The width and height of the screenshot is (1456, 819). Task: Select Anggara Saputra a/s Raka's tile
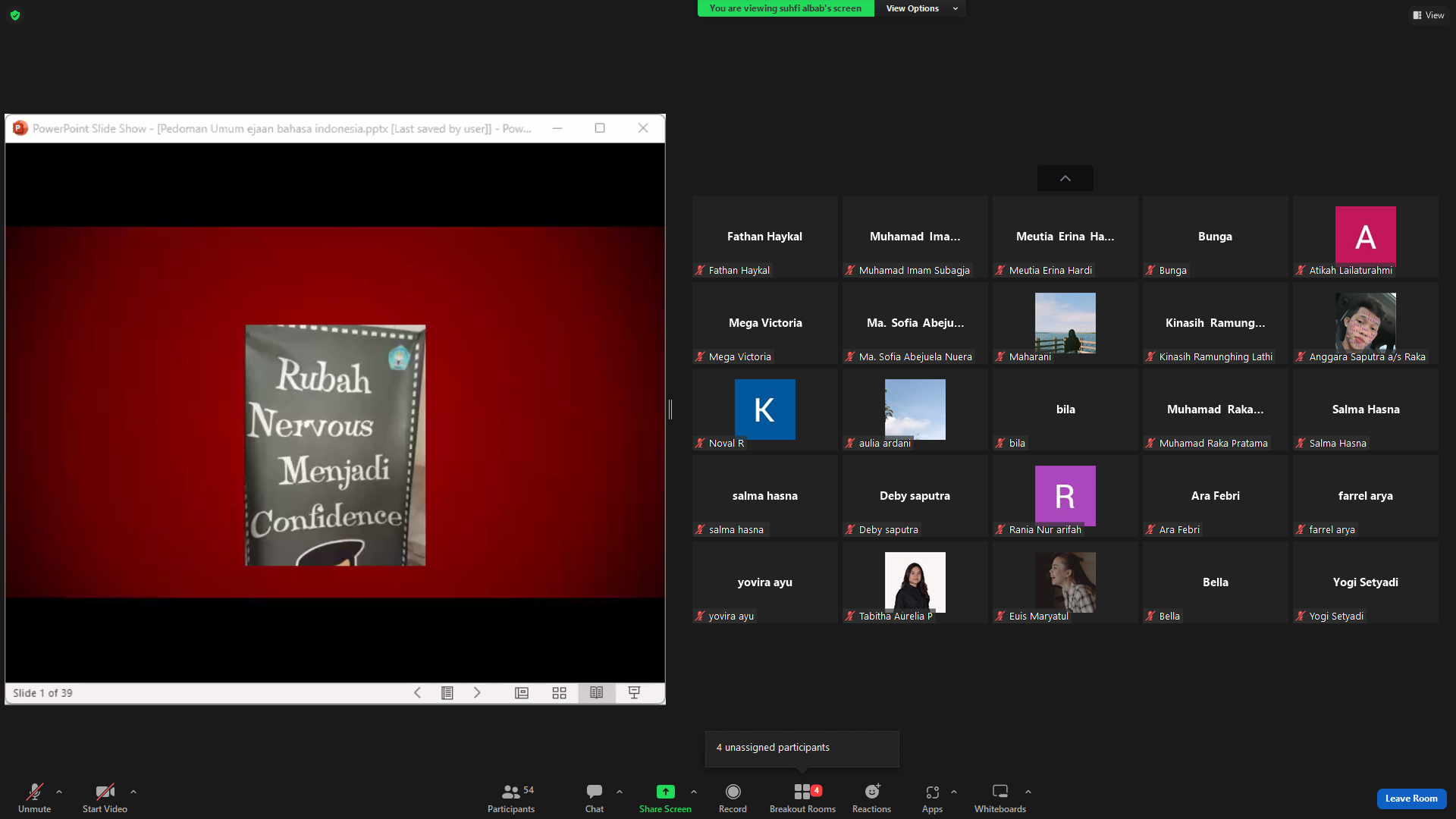click(x=1366, y=323)
